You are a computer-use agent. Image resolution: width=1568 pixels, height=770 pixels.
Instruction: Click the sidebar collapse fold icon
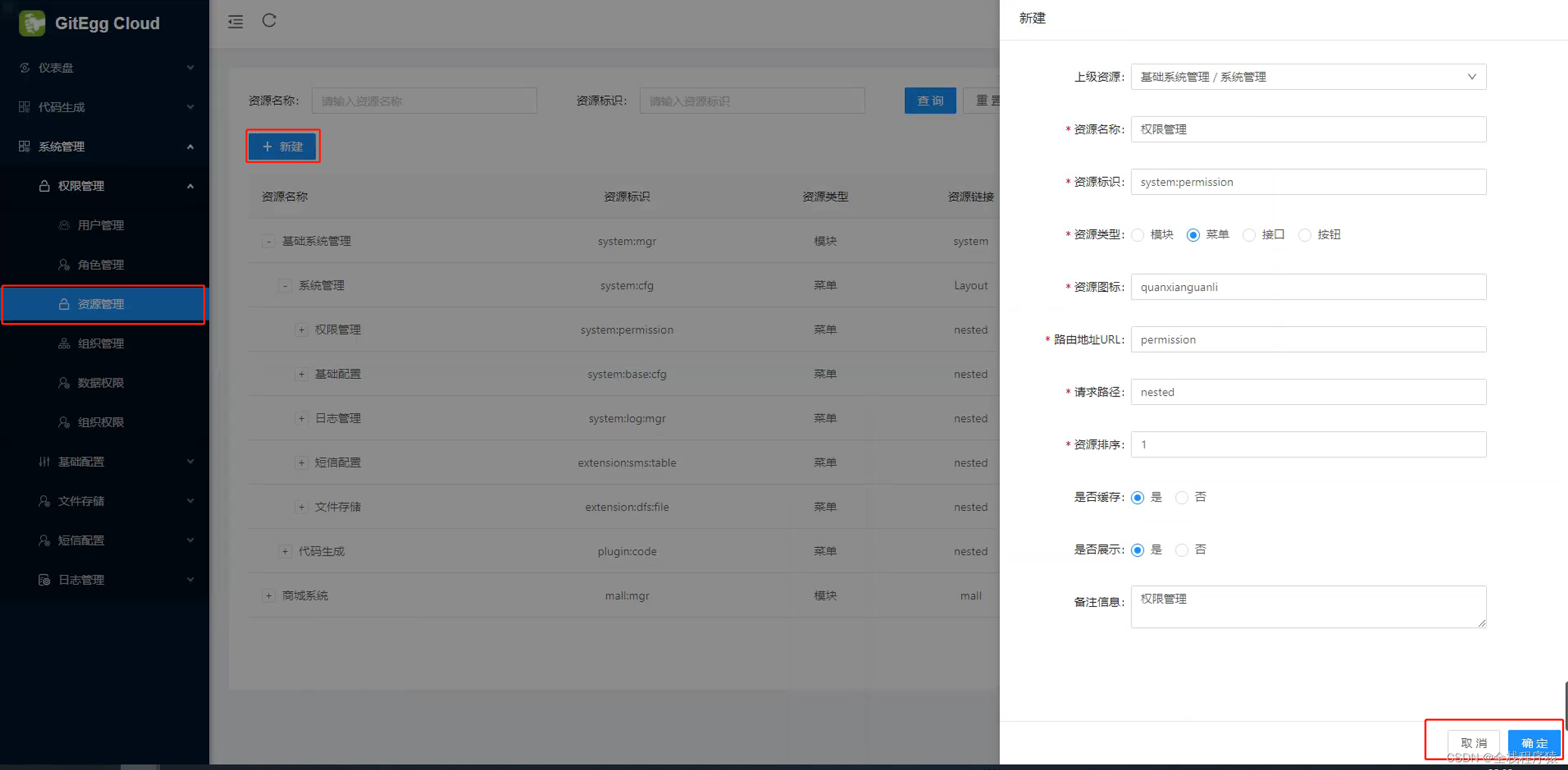pyautogui.click(x=235, y=21)
